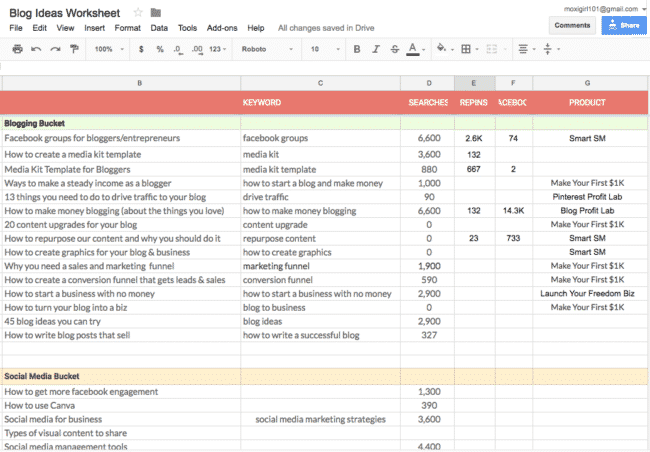650x452 pixels.
Task: Open the Help menu
Action: [256, 28]
